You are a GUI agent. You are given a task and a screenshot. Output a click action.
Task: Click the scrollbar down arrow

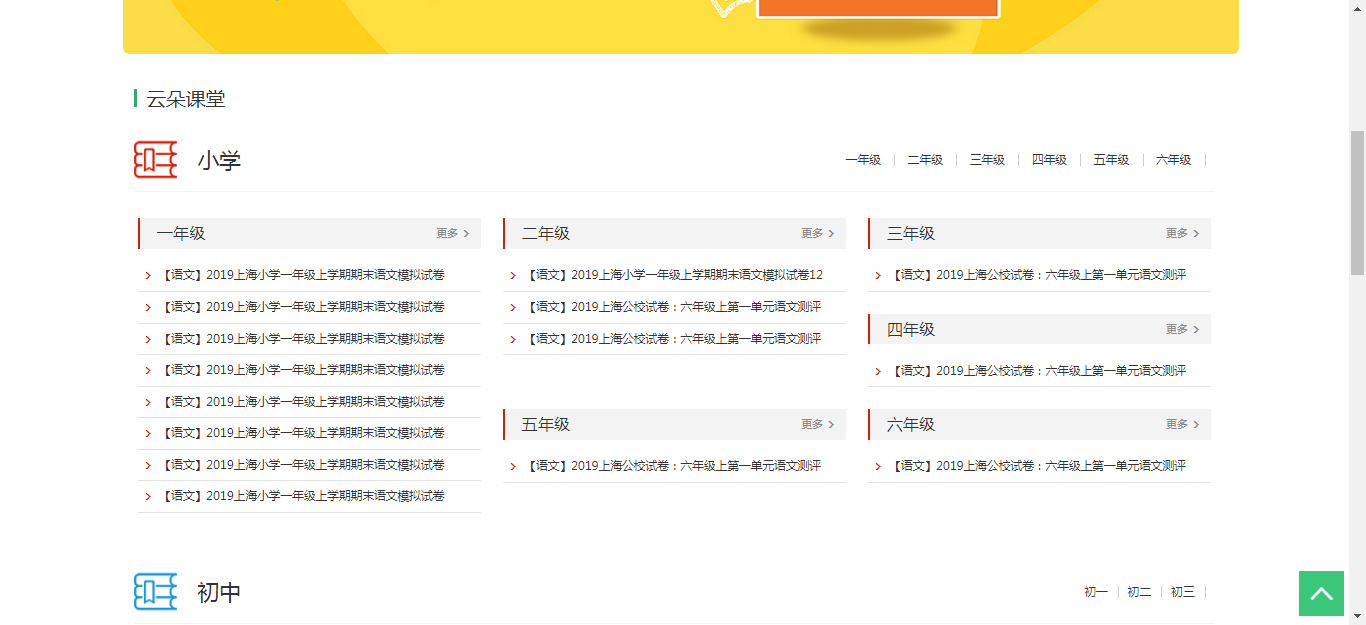point(1357,616)
